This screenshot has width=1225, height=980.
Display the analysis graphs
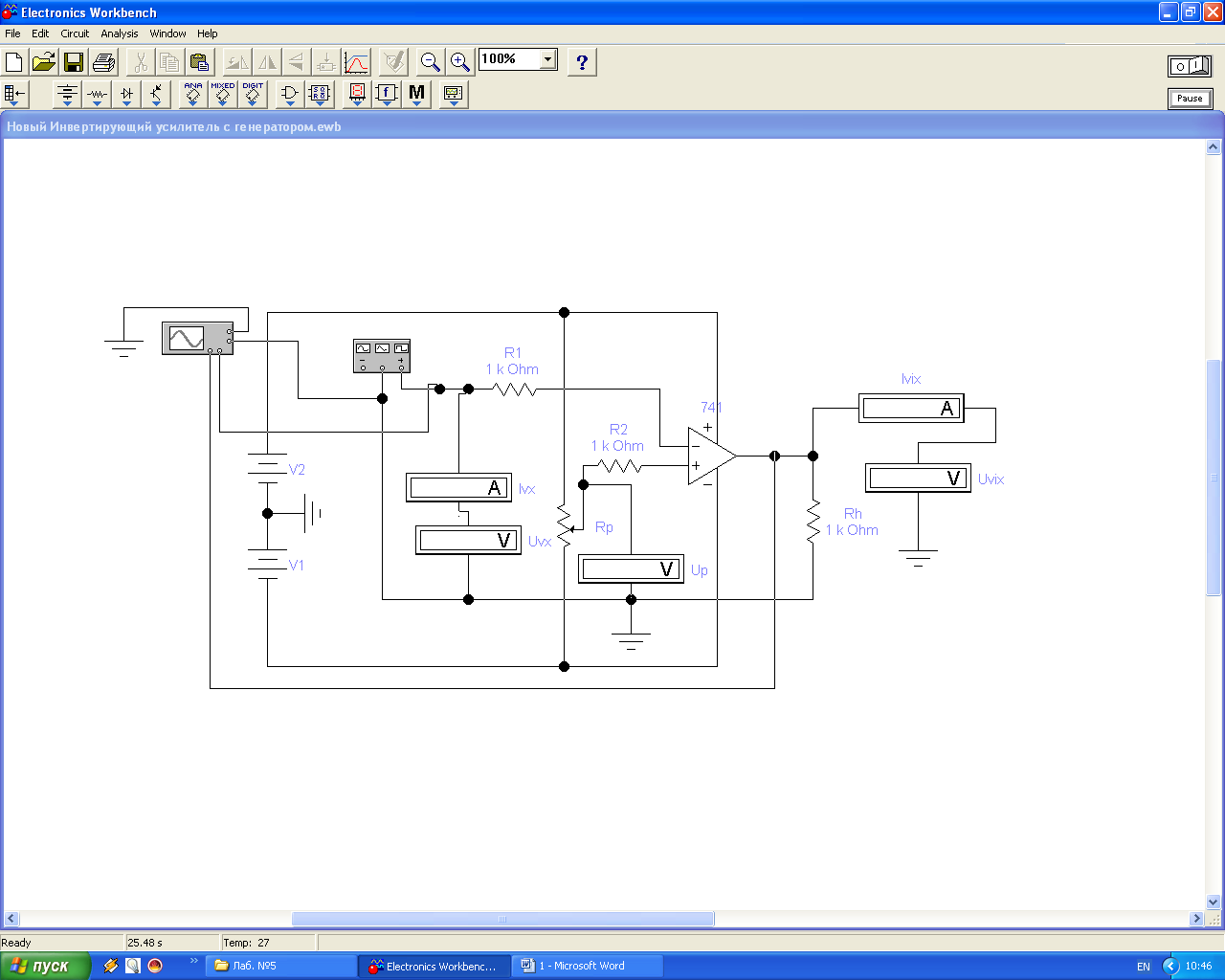click(x=356, y=62)
